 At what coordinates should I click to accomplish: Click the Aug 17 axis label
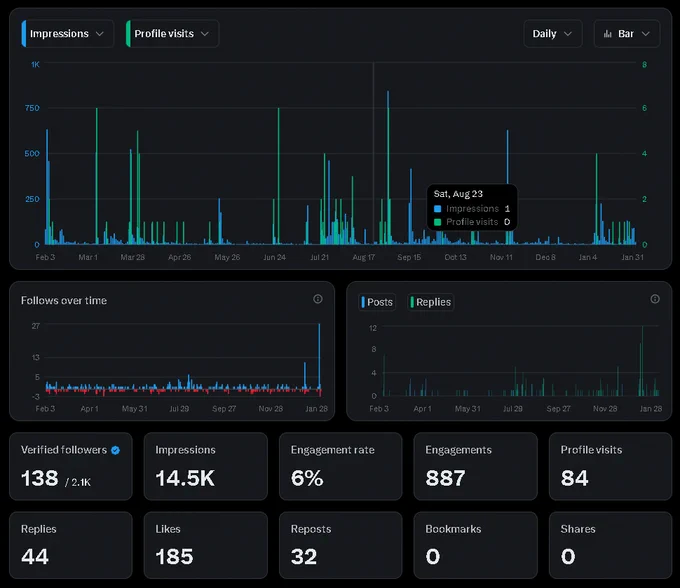(363, 257)
